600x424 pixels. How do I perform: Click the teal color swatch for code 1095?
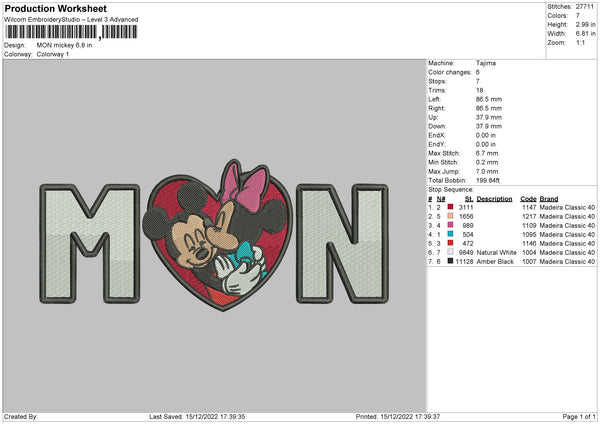(x=450, y=234)
